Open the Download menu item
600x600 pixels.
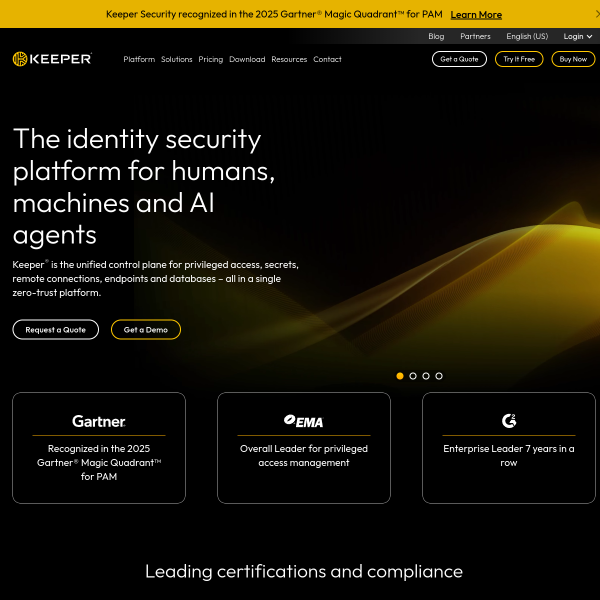pos(247,59)
